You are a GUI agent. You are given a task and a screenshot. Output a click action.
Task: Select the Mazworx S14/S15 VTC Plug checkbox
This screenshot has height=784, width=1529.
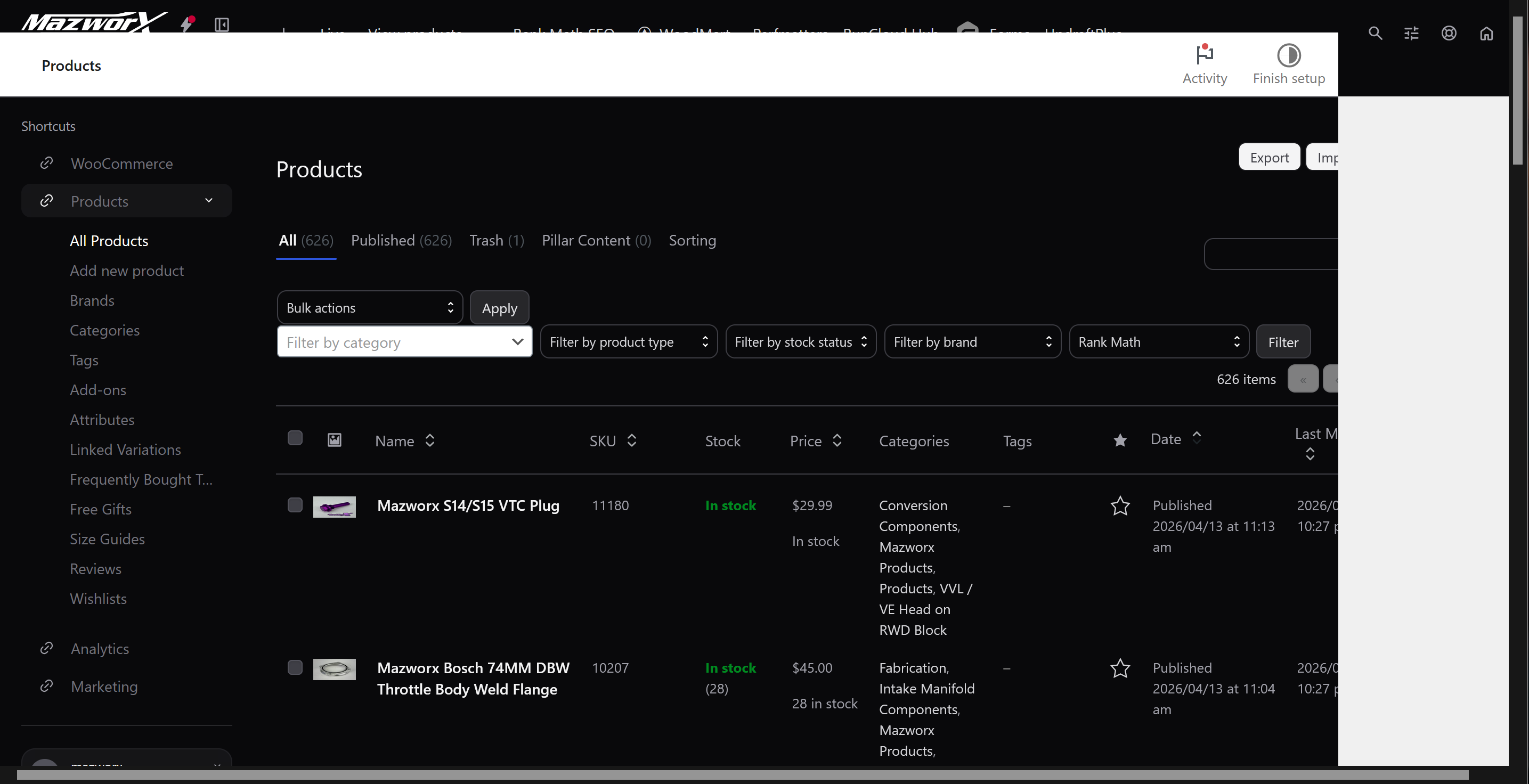(x=295, y=505)
